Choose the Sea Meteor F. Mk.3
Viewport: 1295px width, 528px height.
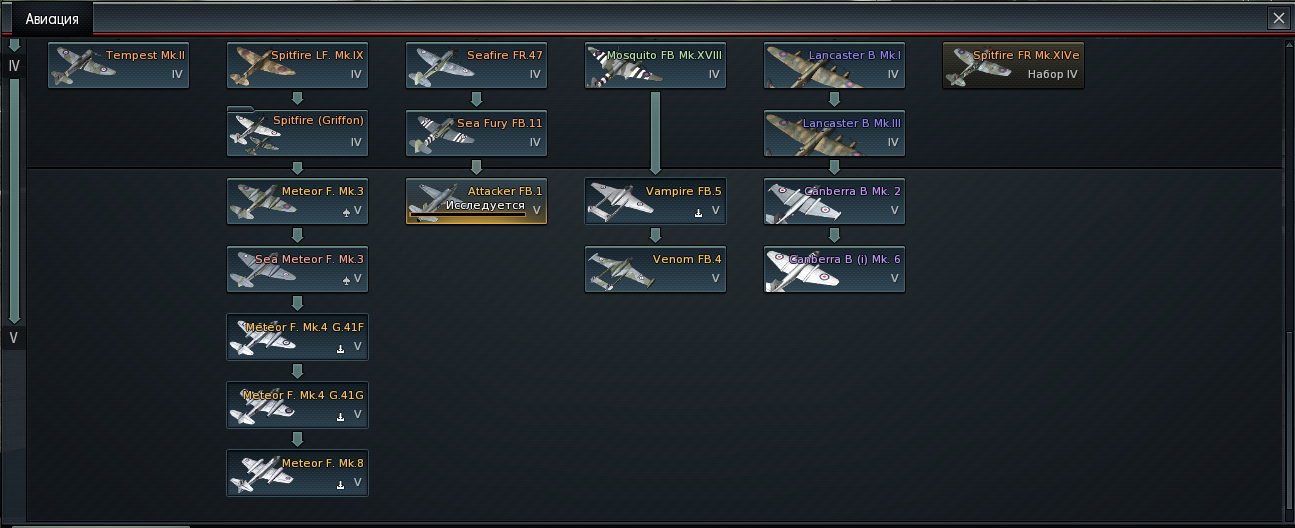[x=298, y=269]
